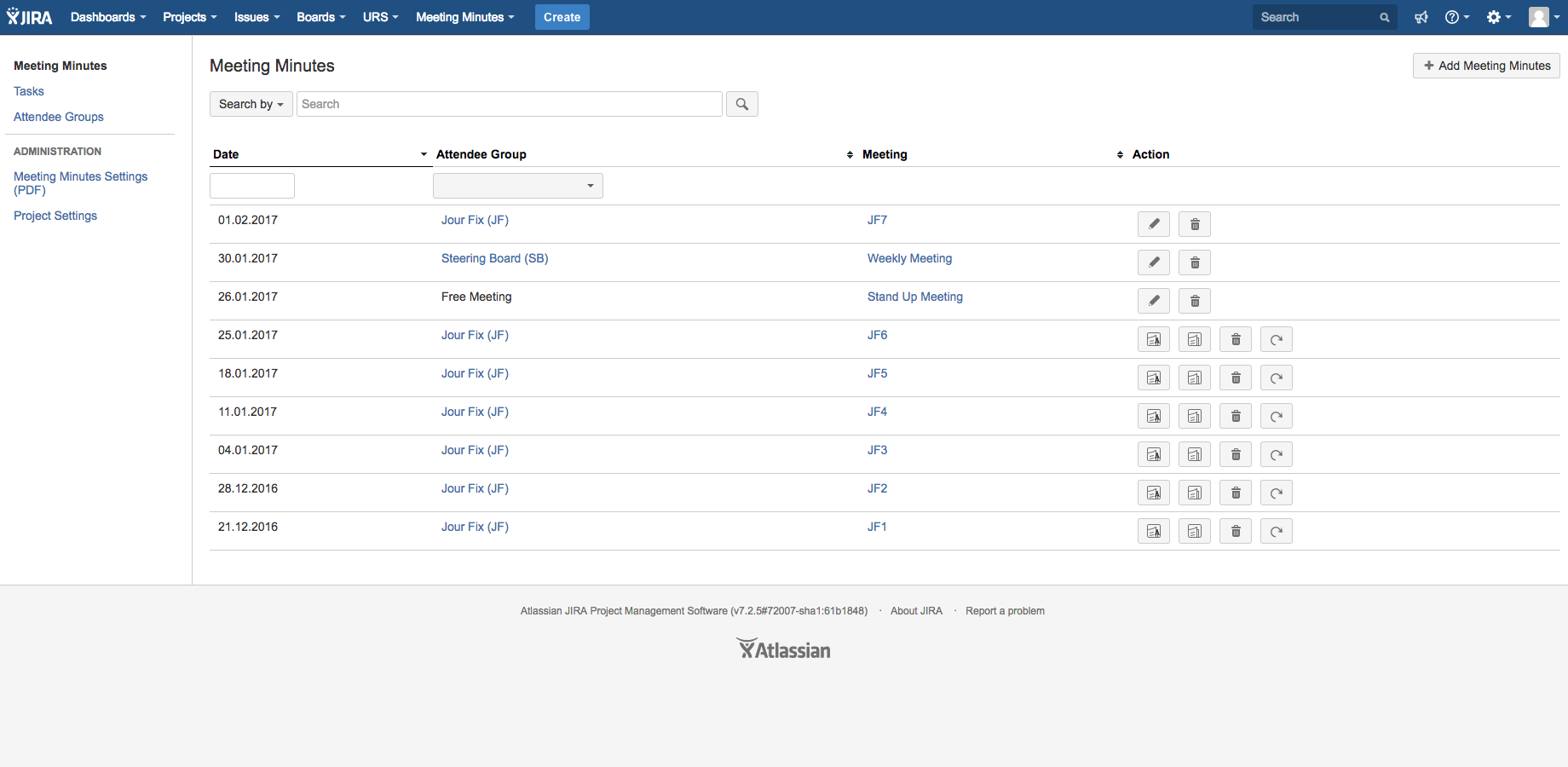Expand the Search by dropdown

tap(251, 104)
